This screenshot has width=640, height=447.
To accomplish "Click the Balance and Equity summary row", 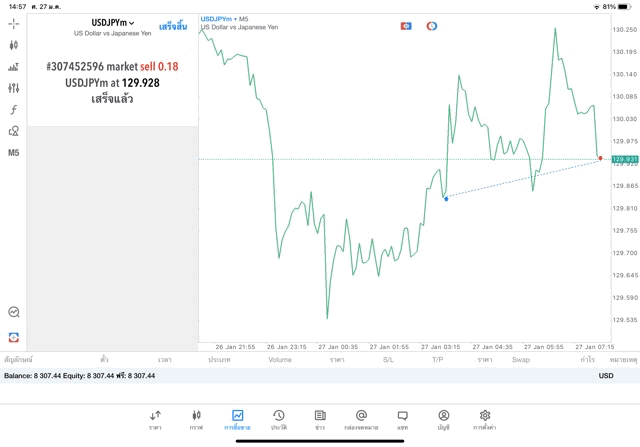I will point(320,376).
